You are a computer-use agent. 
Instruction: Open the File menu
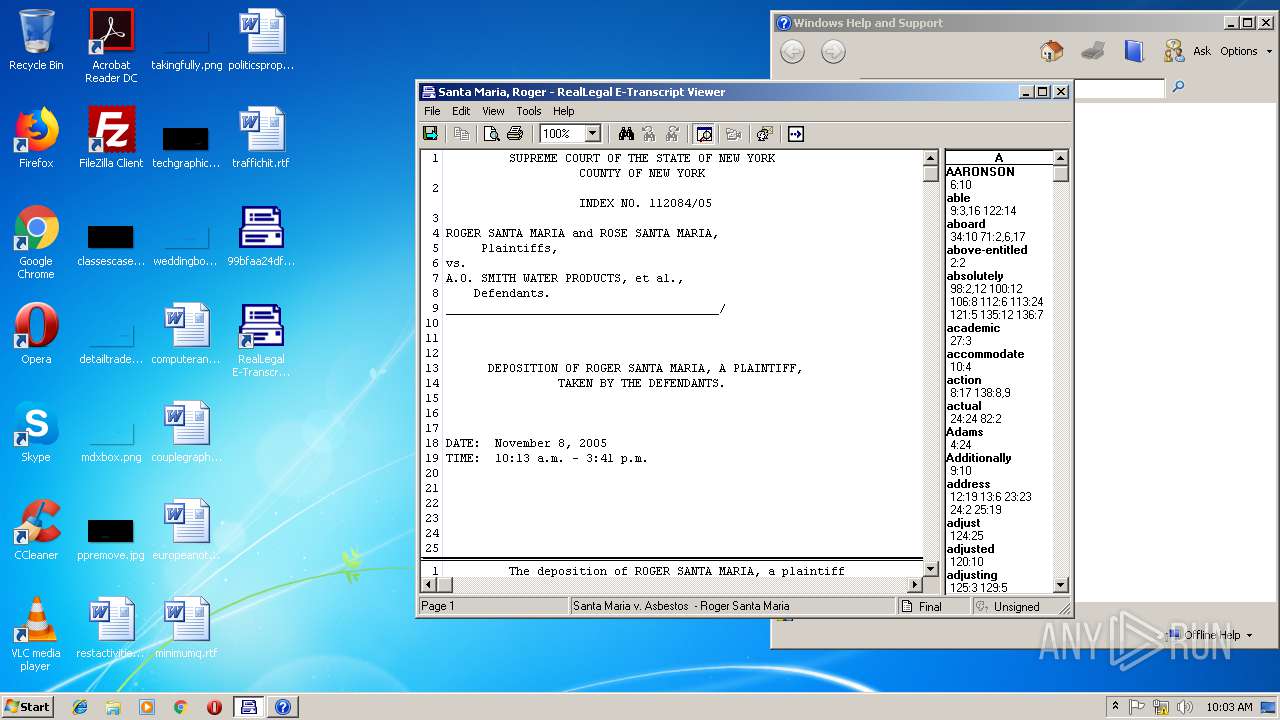point(432,111)
